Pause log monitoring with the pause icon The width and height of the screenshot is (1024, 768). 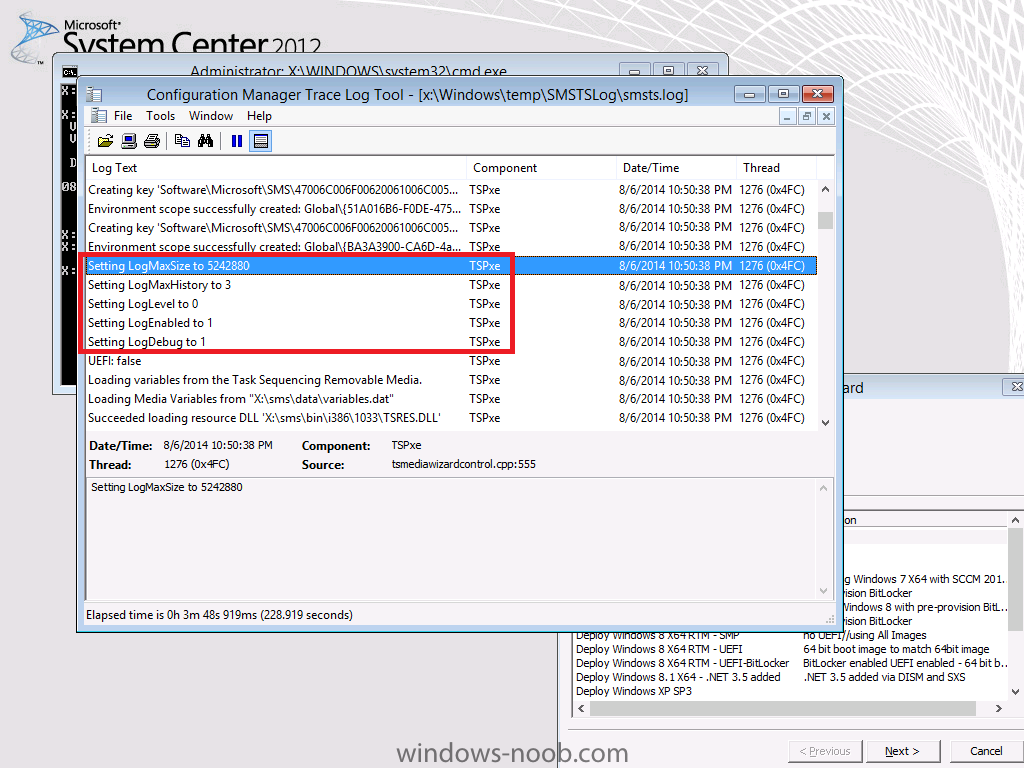point(236,141)
